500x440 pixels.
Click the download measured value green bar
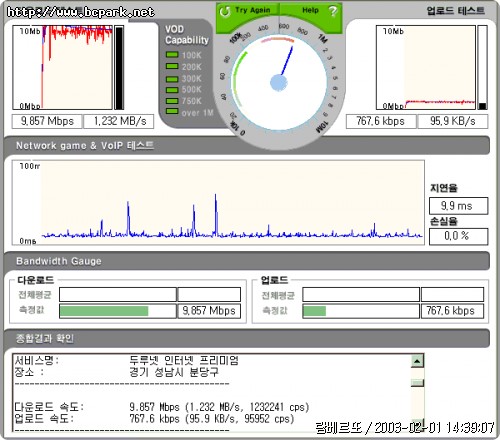[104, 311]
